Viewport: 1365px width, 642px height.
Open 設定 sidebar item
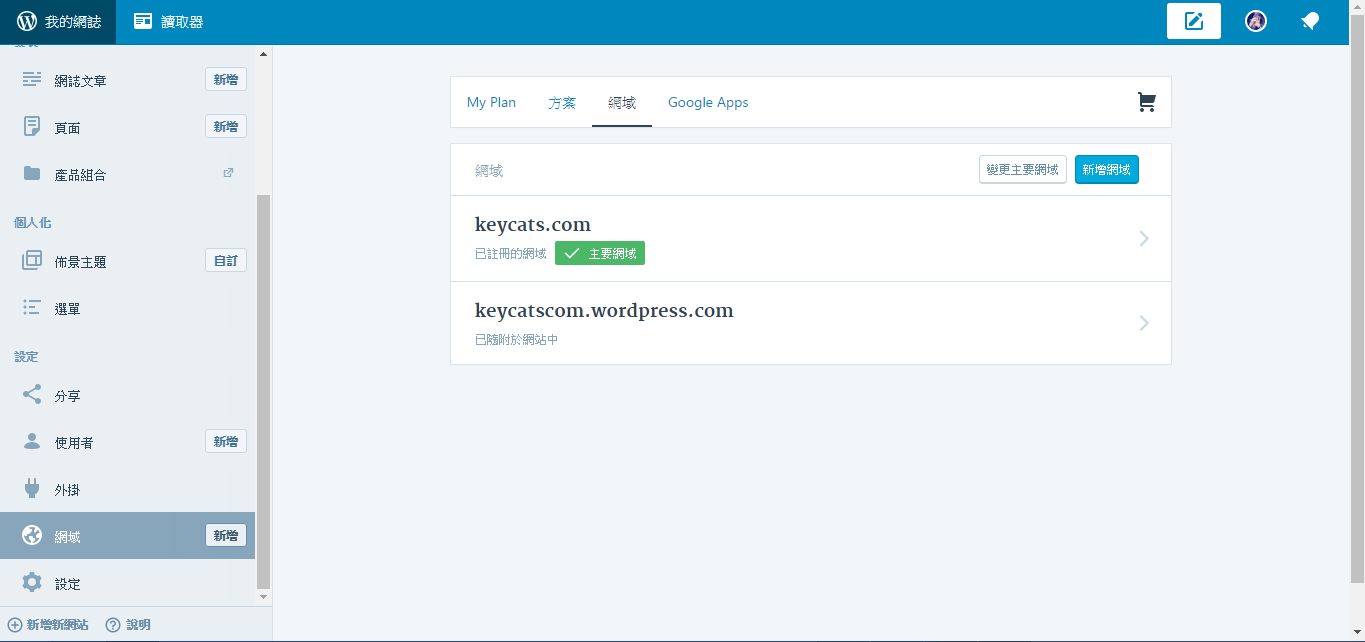pyautogui.click(x=67, y=584)
